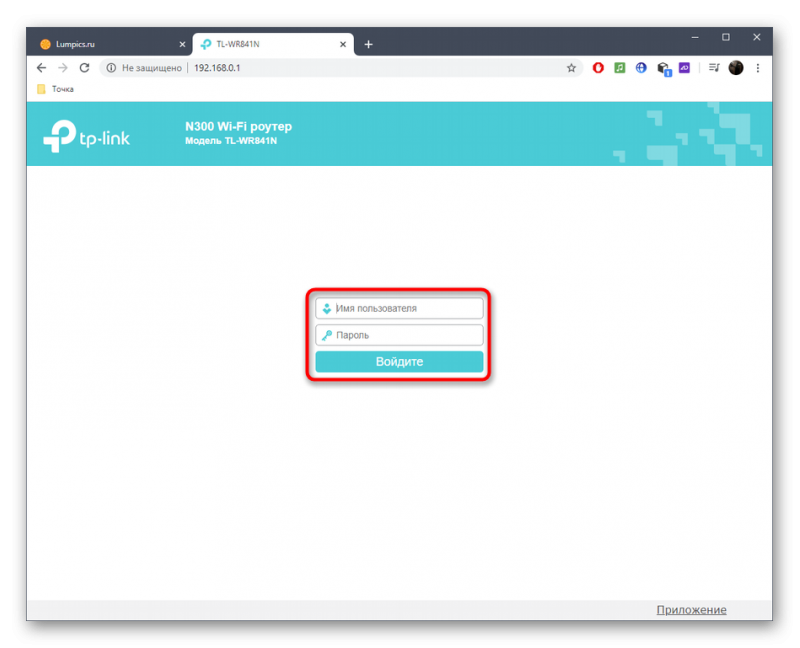
Task: Bookmark this page with star icon
Action: click(571, 68)
